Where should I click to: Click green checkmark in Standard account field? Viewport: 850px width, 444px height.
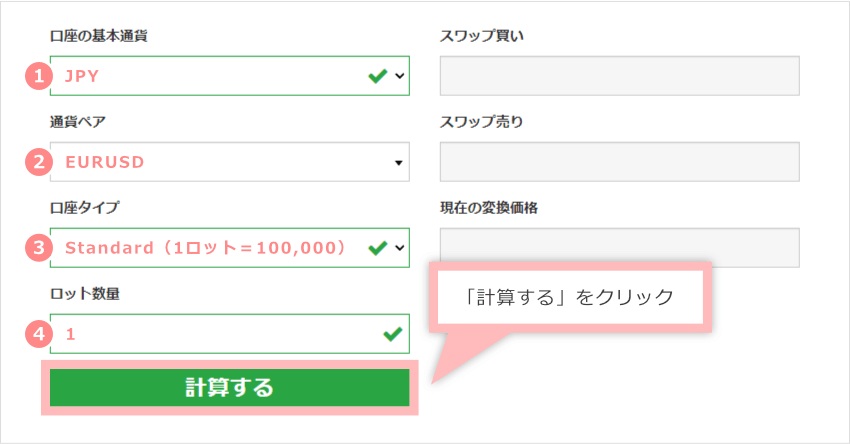point(377,247)
